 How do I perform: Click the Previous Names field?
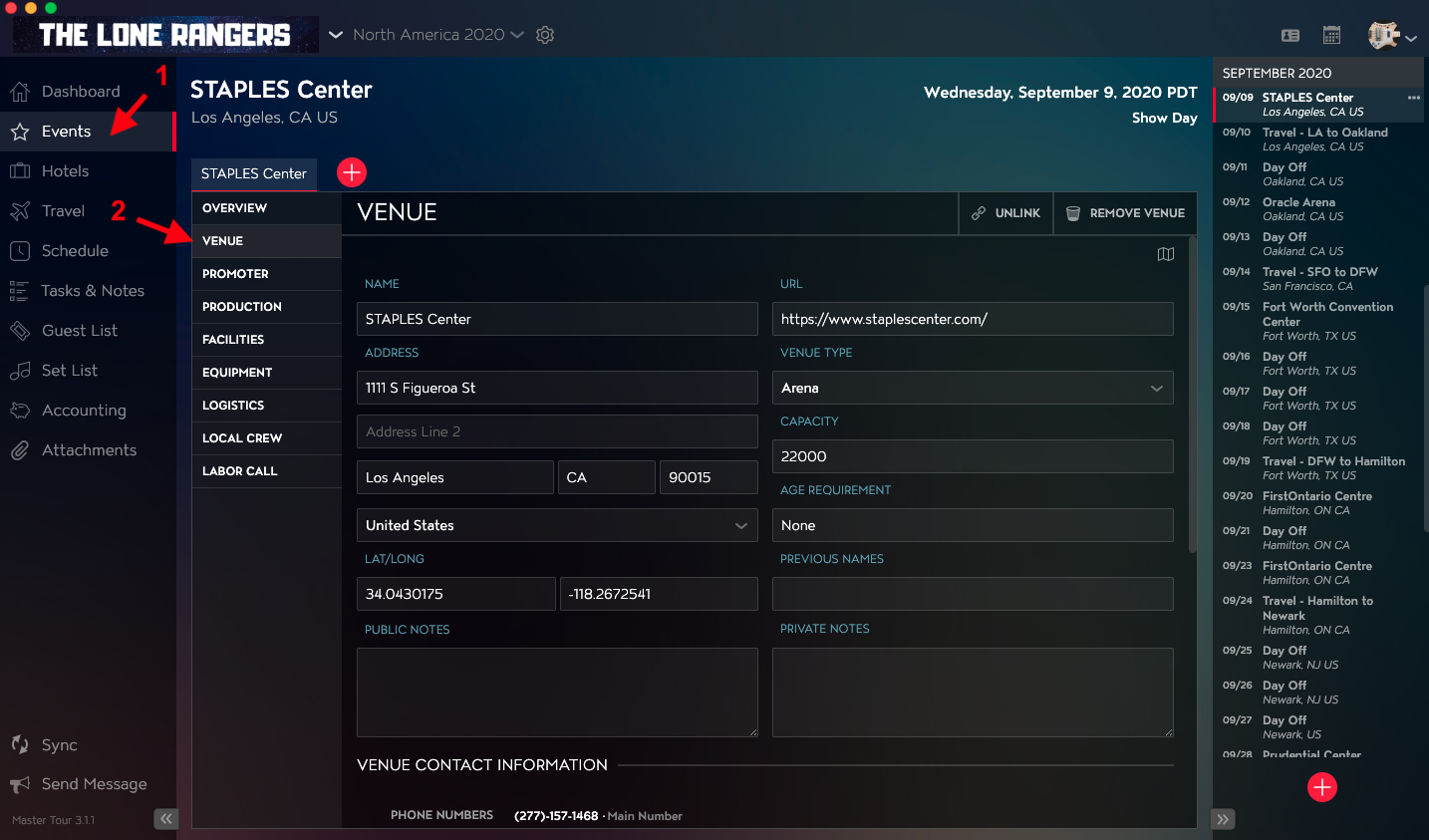point(973,594)
